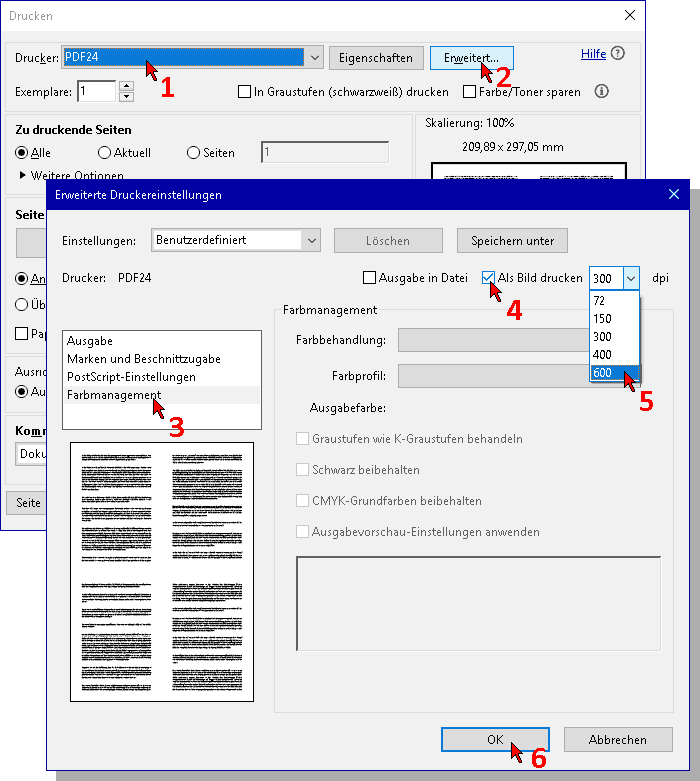Check the Ausgabe in Datei option
This screenshot has height=781, width=700.
pos(370,278)
